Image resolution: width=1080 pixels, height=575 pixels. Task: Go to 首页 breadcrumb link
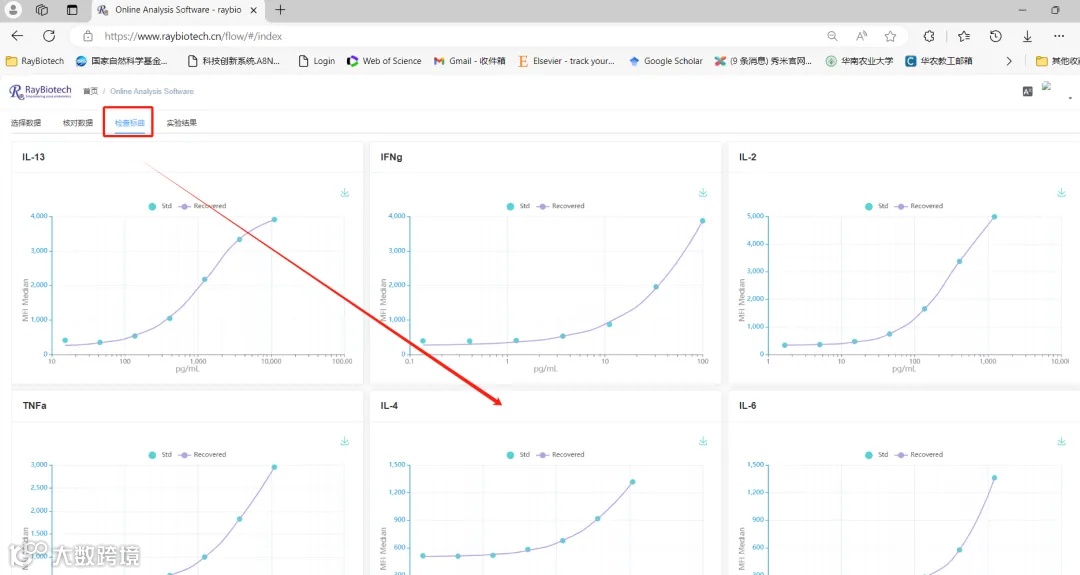tap(90, 91)
